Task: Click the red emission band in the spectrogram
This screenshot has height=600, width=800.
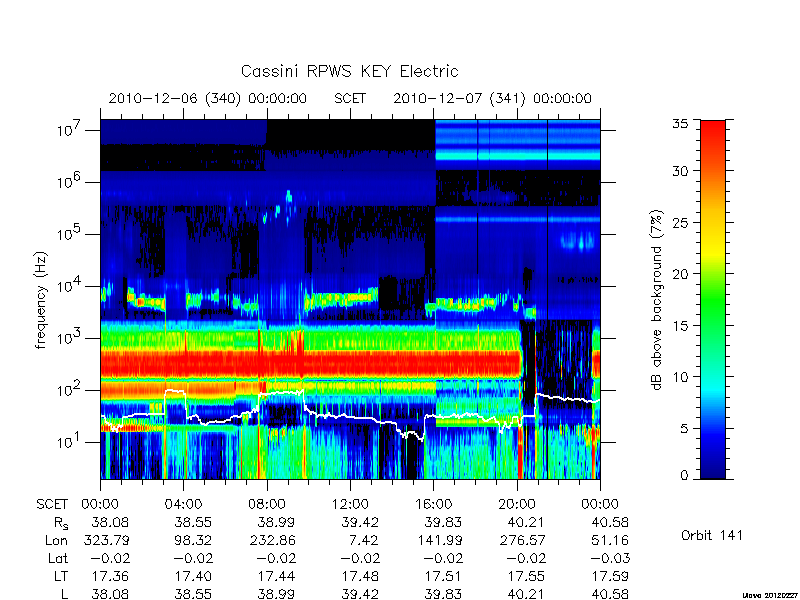Action: click(x=310, y=363)
